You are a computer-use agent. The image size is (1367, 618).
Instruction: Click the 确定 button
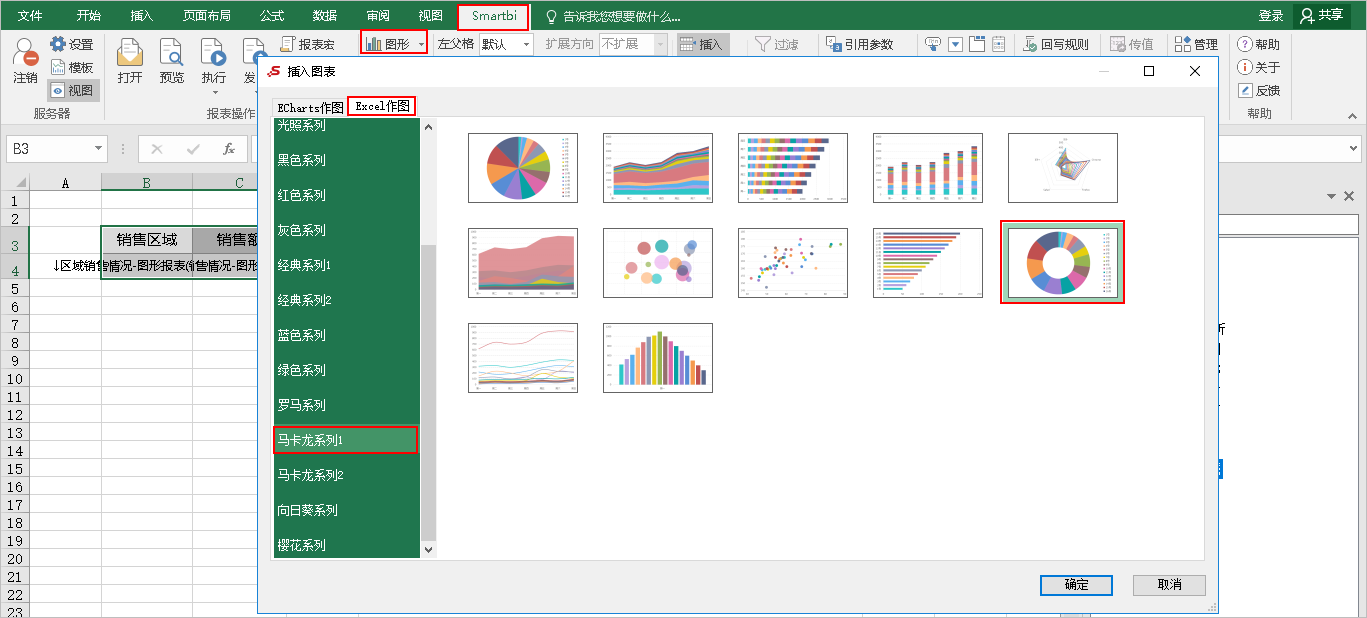[x=1076, y=585]
